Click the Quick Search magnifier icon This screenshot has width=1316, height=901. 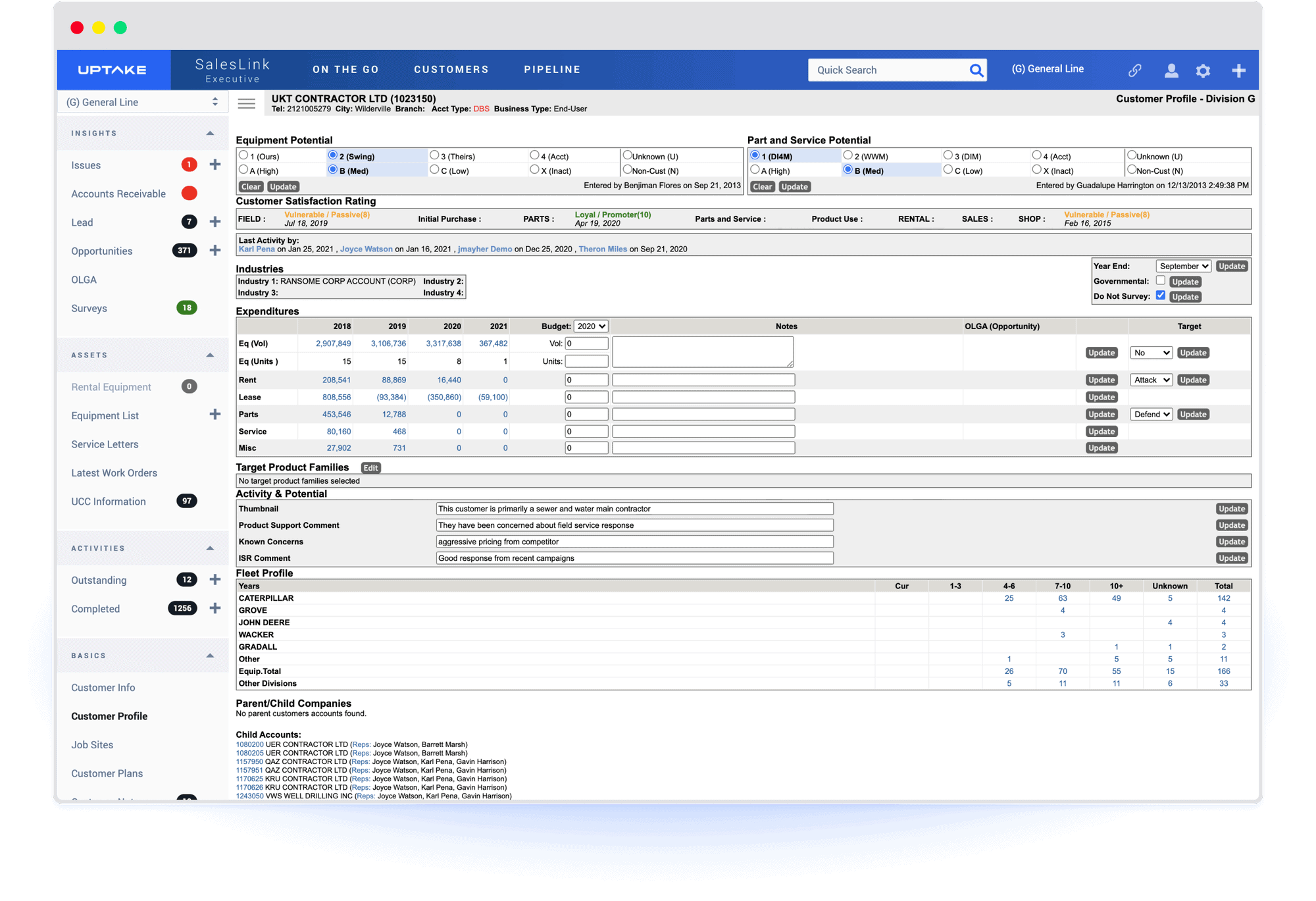click(x=976, y=70)
